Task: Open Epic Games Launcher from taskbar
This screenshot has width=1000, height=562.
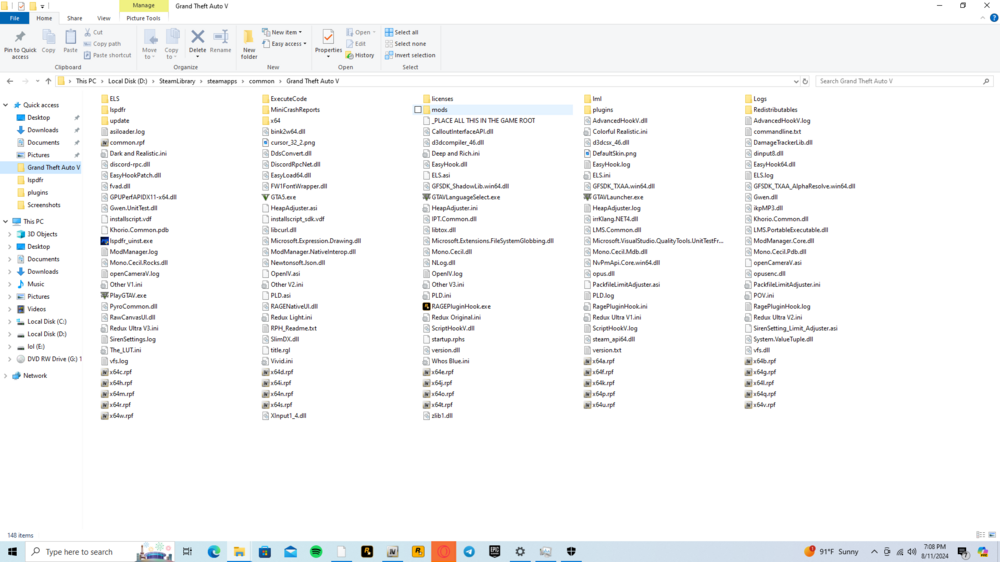Action: click(494, 552)
